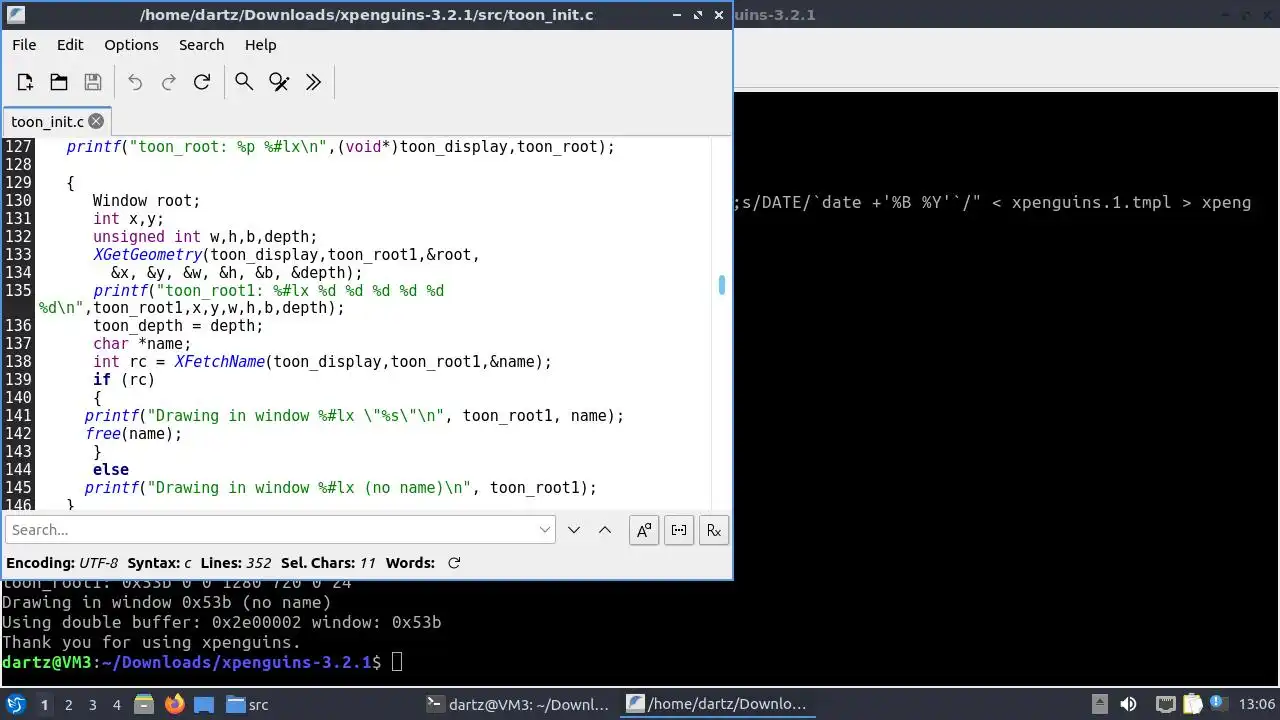Click the Jump to double-chevron icon
The width and height of the screenshot is (1280, 720).
pyautogui.click(x=313, y=82)
